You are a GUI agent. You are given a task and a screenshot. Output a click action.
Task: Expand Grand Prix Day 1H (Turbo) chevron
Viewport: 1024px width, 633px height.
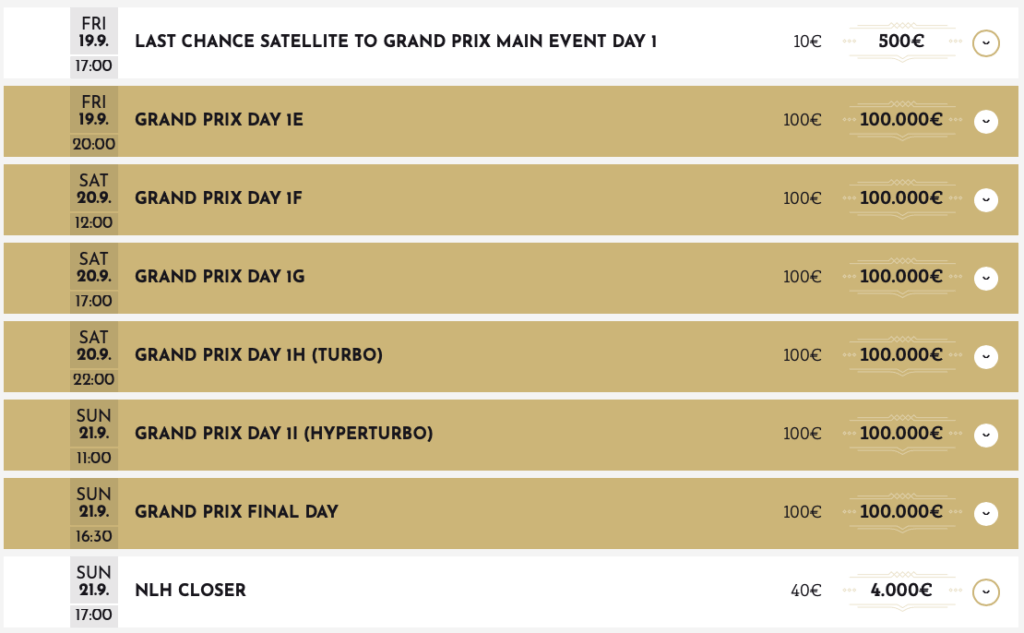pyautogui.click(x=986, y=356)
